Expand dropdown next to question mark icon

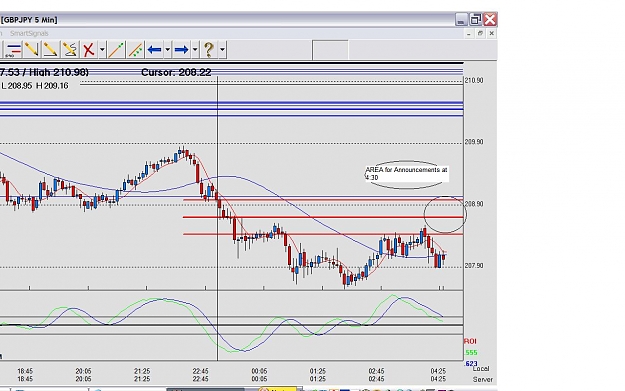(x=222, y=50)
